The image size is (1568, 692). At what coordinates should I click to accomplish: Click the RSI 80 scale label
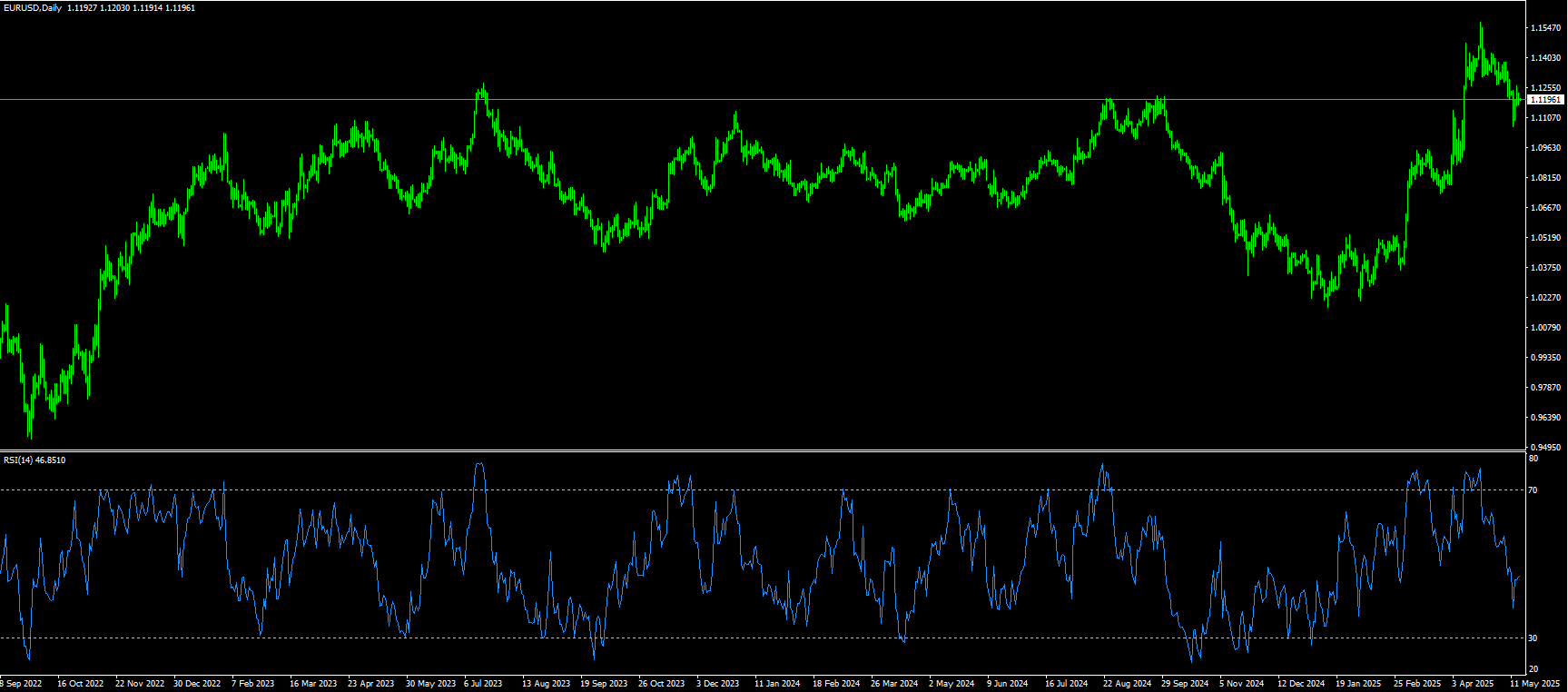(1533, 460)
